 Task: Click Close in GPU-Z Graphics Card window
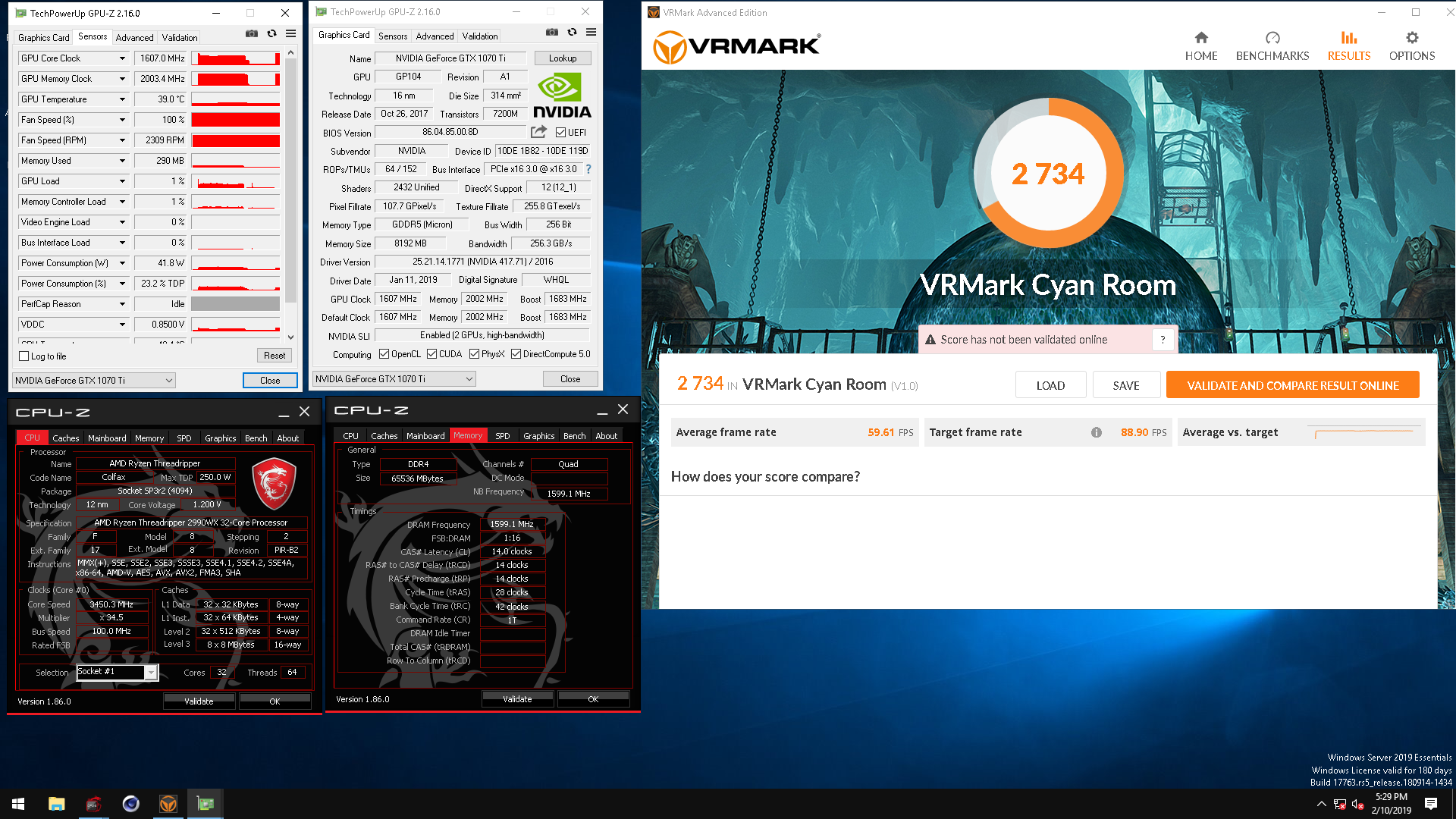570,379
